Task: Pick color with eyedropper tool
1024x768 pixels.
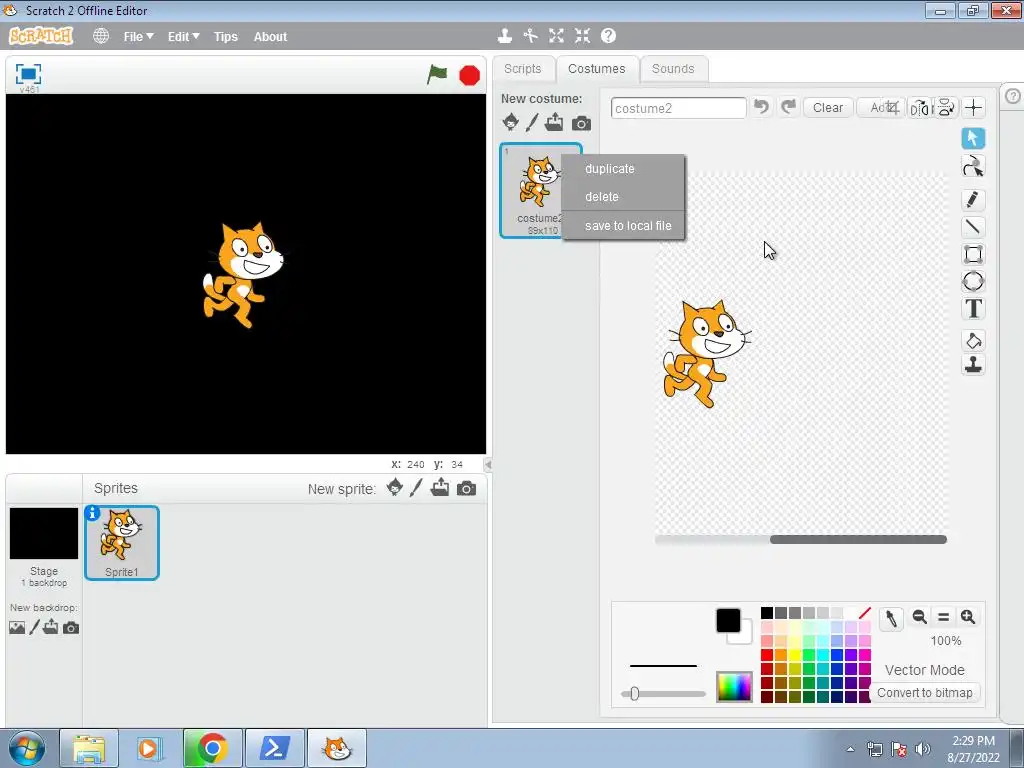Action: pos(891,618)
